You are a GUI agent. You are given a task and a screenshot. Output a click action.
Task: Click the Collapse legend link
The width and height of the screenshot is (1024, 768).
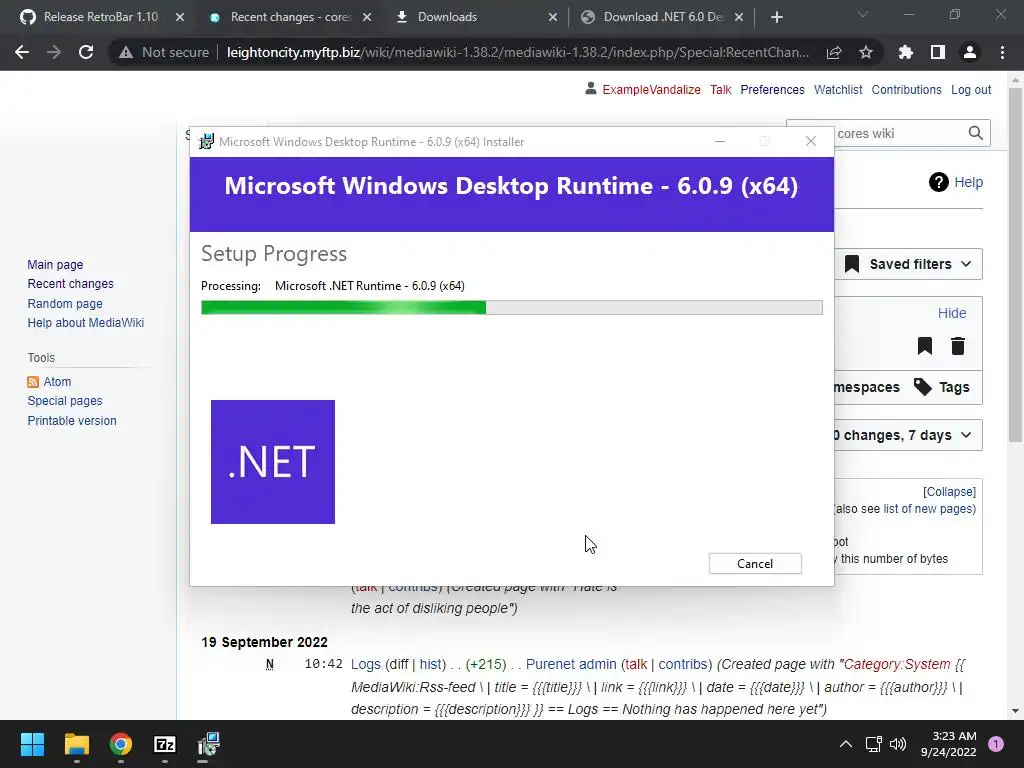click(x=949, y=492)
